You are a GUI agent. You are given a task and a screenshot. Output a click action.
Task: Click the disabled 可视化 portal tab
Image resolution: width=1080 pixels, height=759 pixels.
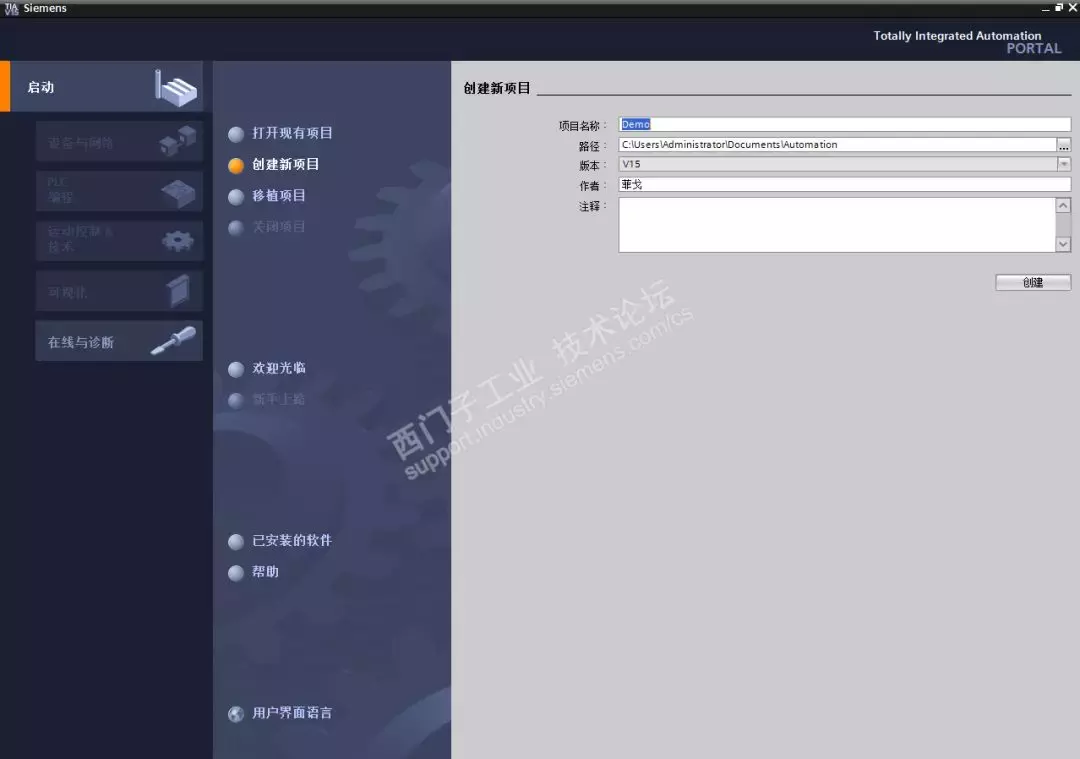[118, 291]
